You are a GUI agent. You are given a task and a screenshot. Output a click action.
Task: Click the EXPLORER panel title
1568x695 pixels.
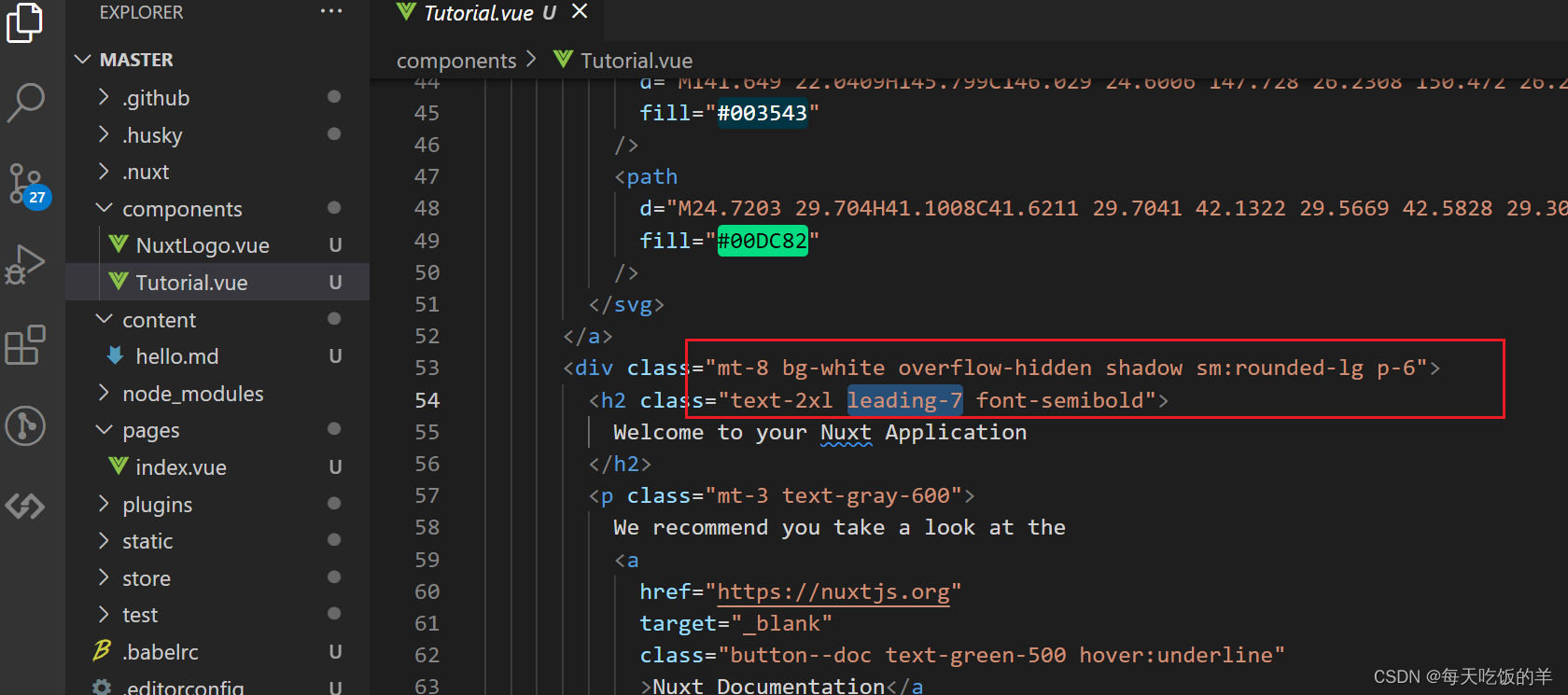[x=141, y=12]
